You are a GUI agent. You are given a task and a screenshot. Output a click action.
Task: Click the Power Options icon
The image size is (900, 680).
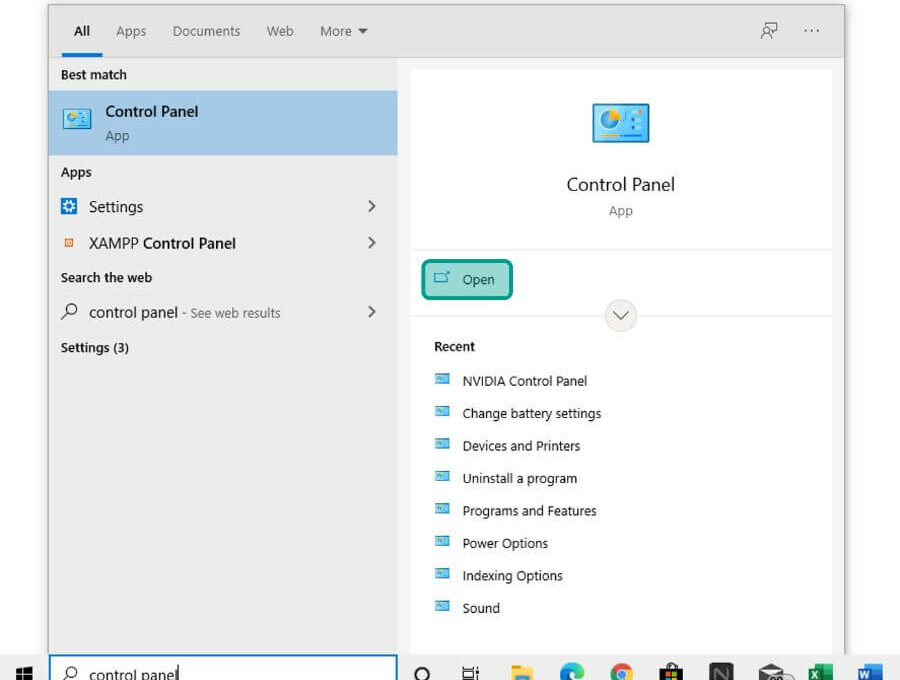[442, 541]
